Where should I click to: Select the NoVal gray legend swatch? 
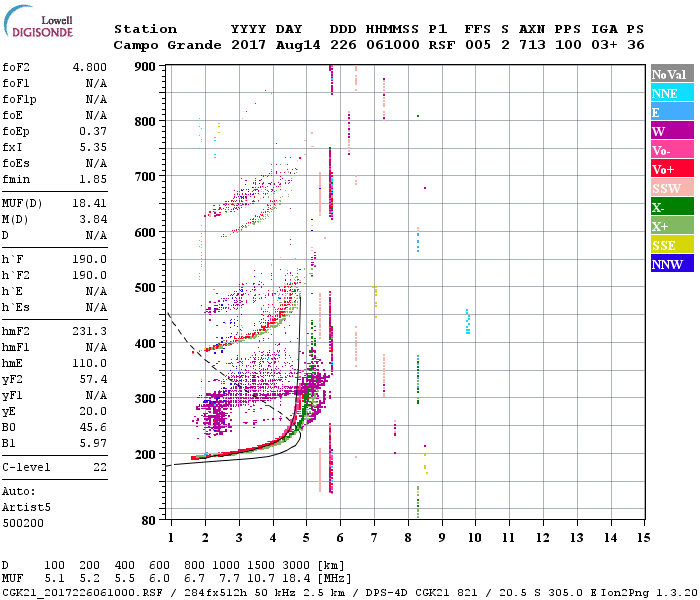(672, 74)
